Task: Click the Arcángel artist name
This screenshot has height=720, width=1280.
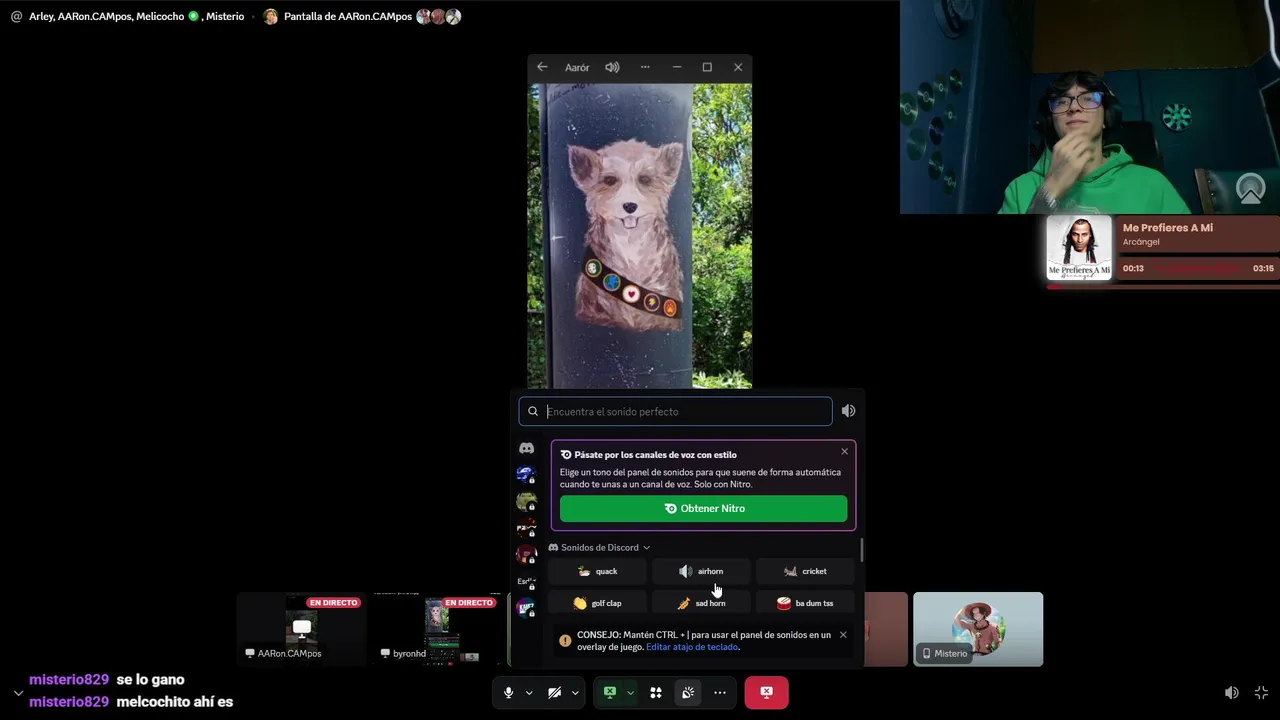Action: tap(1140, 242)
